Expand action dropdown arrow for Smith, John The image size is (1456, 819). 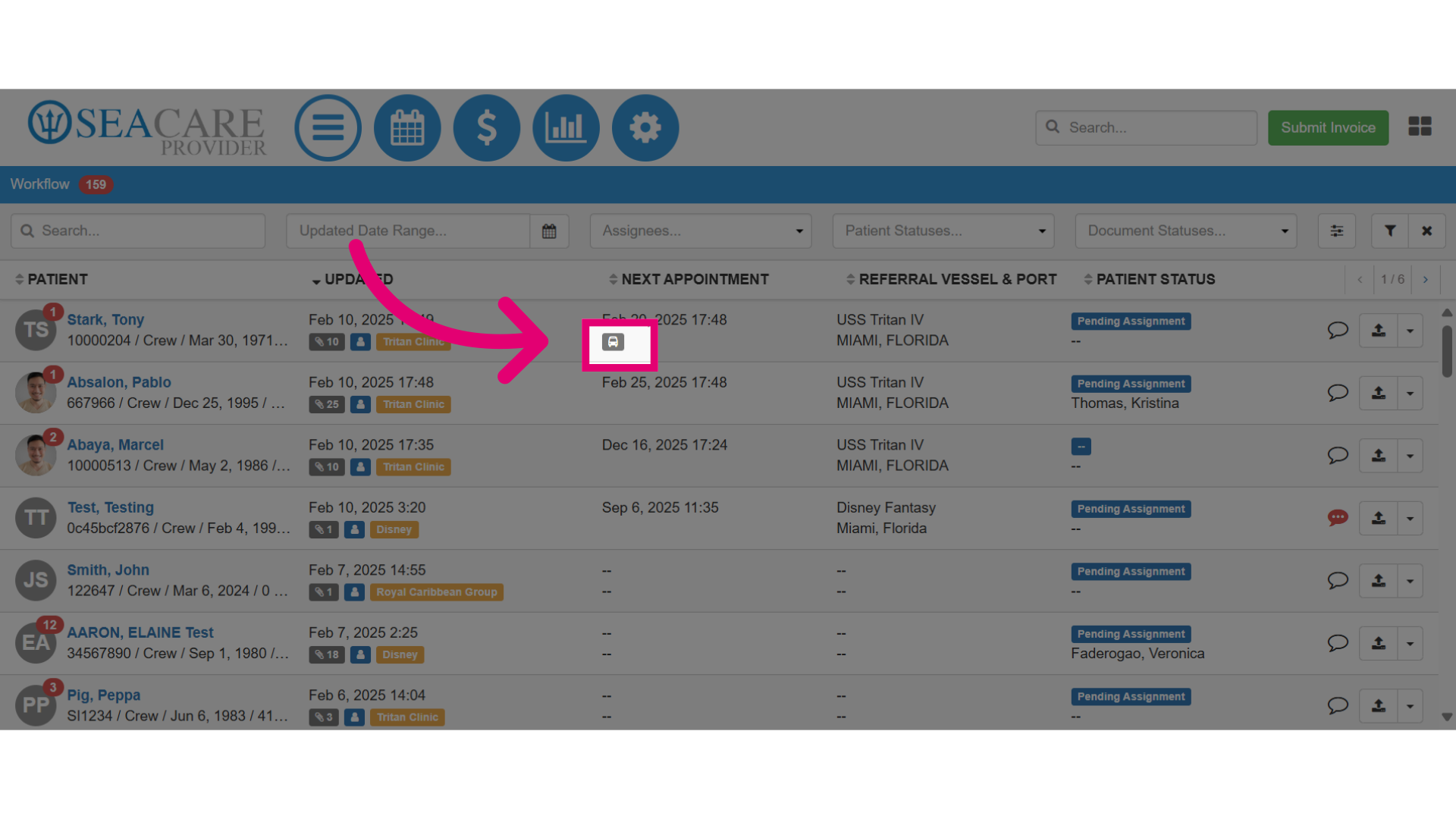tap(1410, 581)
